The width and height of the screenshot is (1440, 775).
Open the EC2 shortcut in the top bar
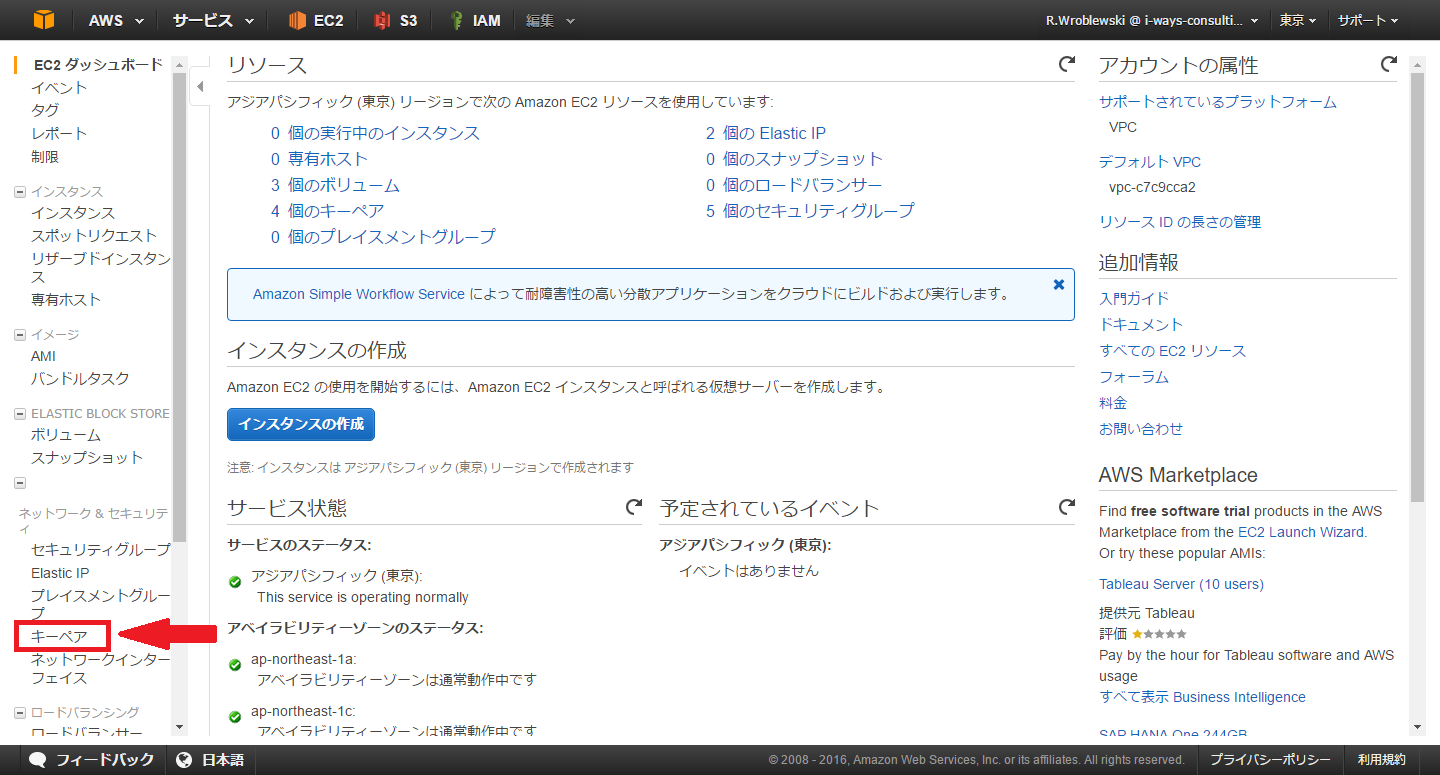click(316, 20)
